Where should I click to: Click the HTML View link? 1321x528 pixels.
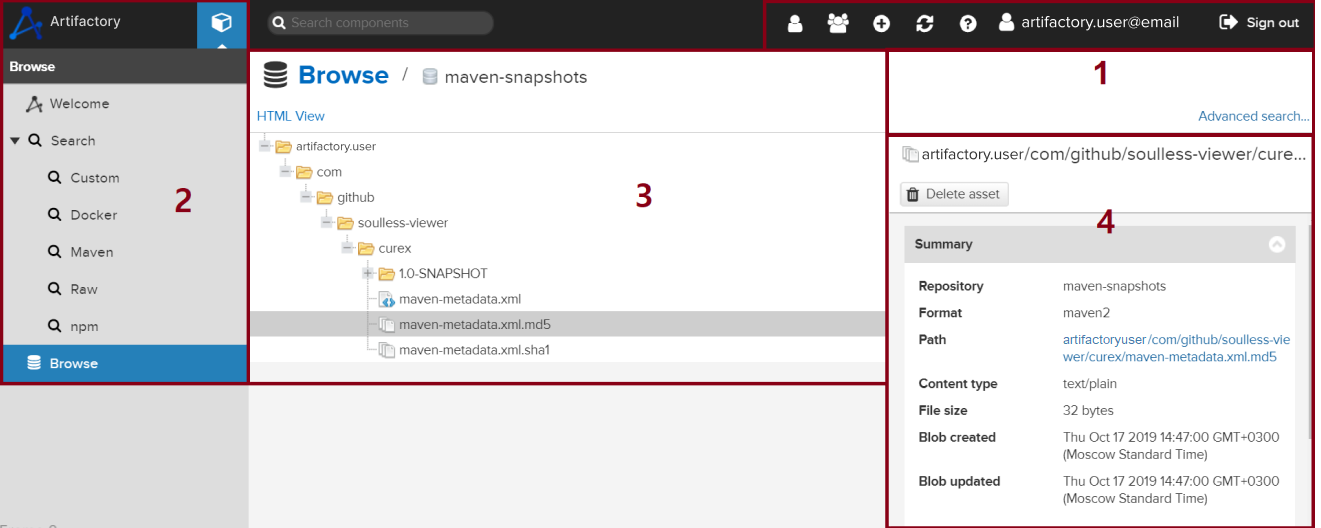[x=291, y=116]
